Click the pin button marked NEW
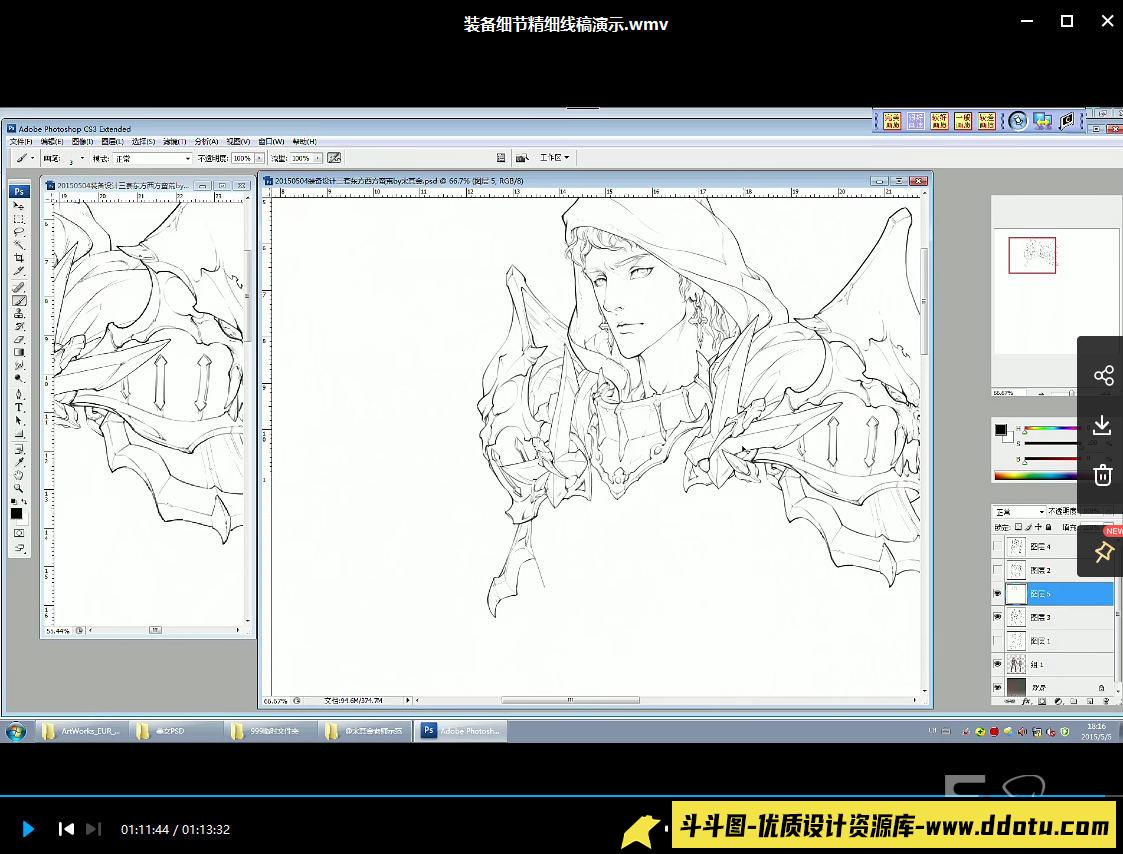The image size is (1123, 854). [x=1103, y=552]
